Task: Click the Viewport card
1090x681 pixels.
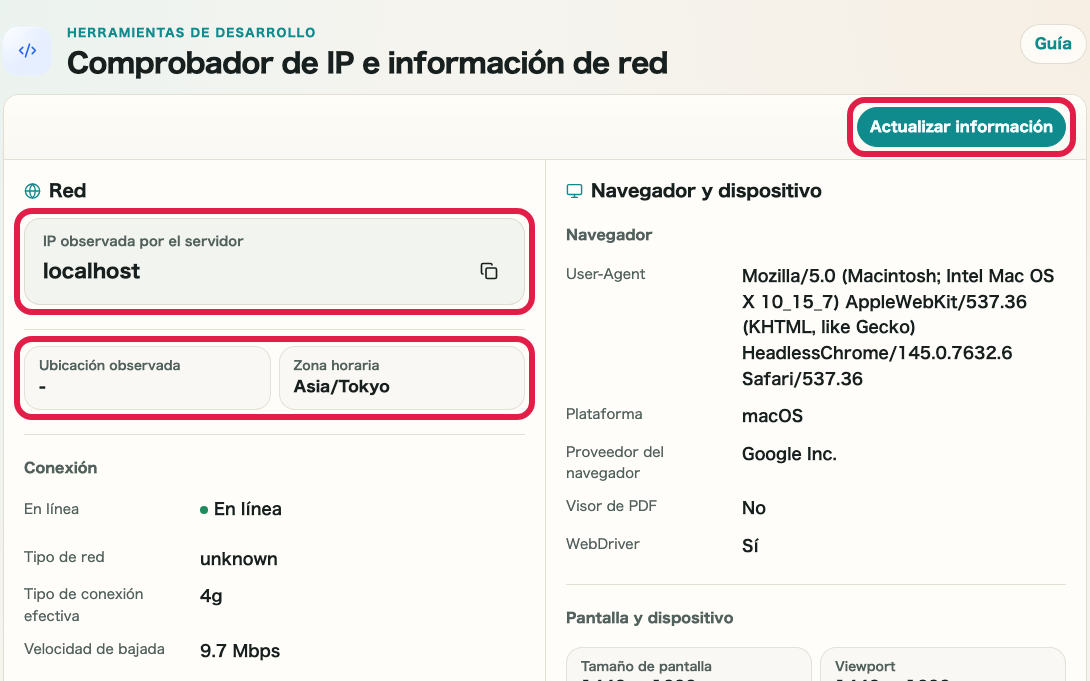Action: (943, 664)
